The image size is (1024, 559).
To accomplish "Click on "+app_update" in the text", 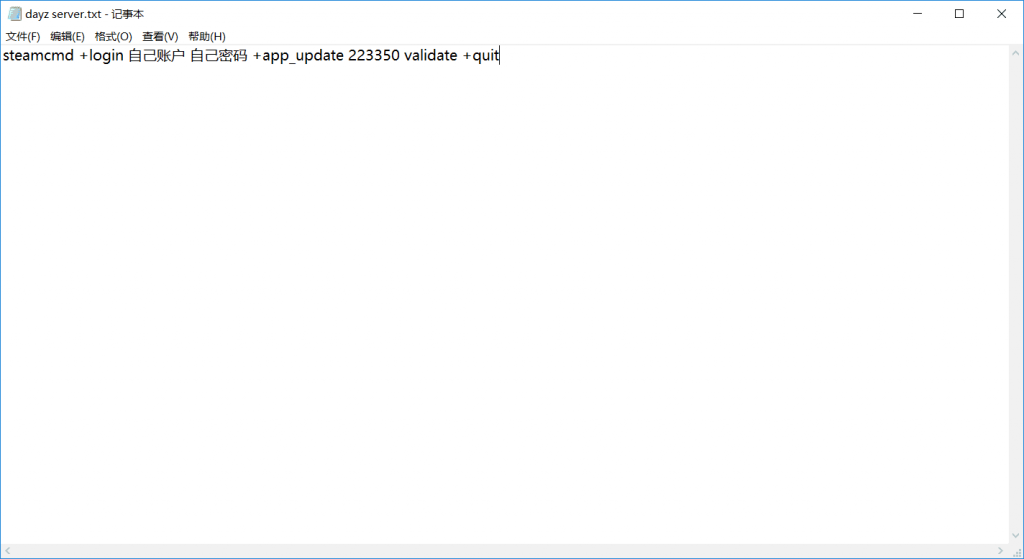I will 298,56.
